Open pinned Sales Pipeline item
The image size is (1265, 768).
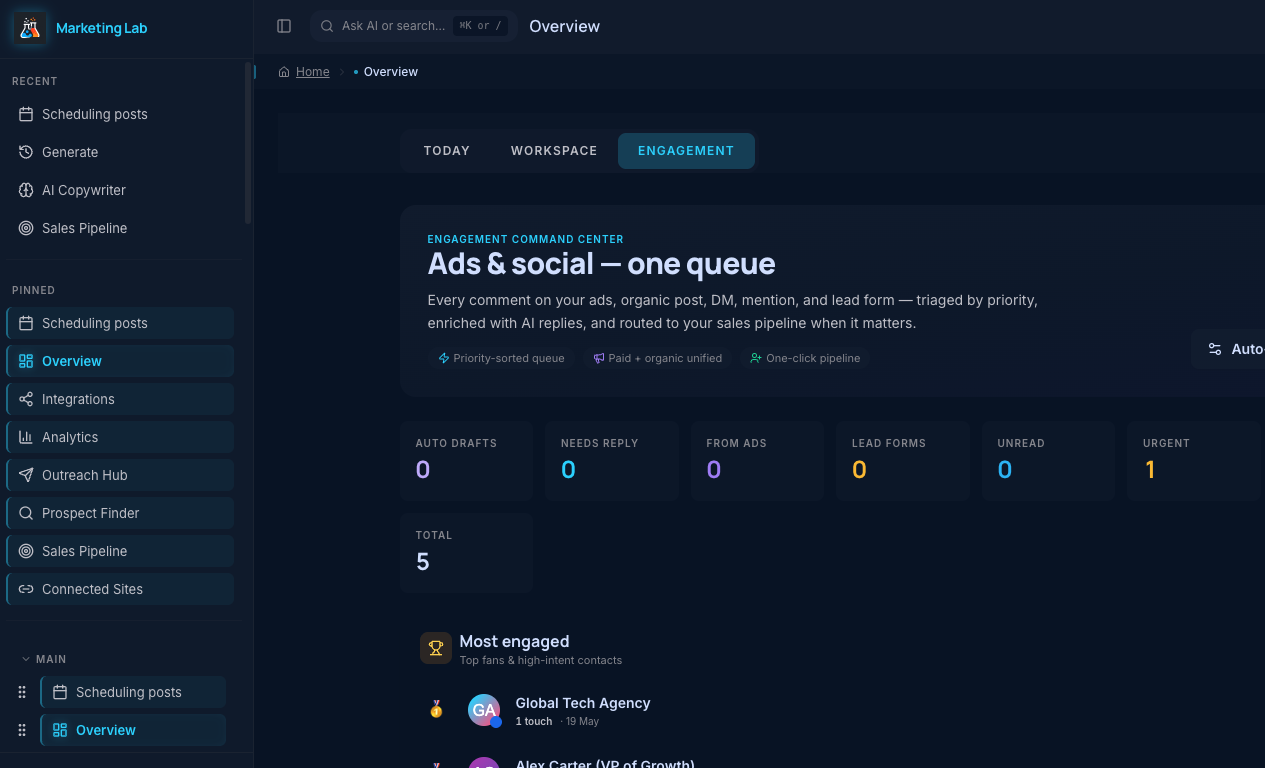point(120,551)
